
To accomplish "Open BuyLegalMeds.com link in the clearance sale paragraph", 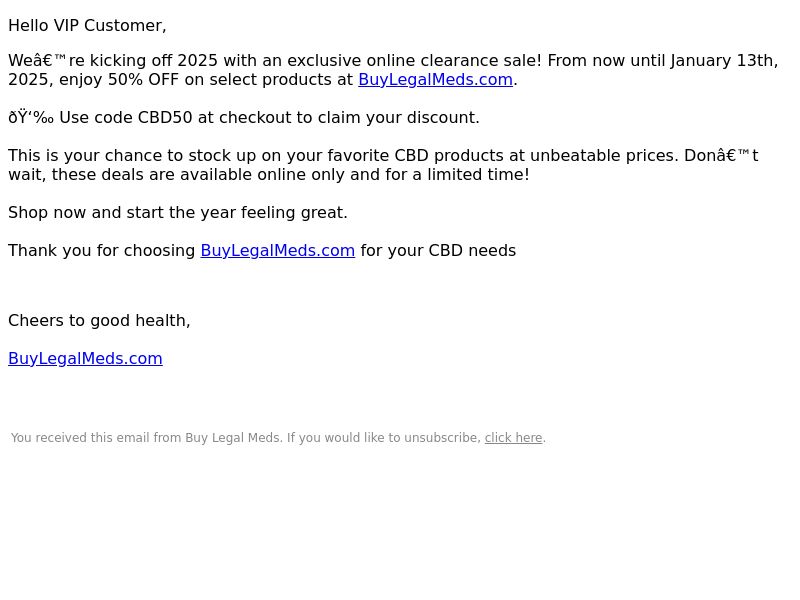I will [x=435, y=80].
